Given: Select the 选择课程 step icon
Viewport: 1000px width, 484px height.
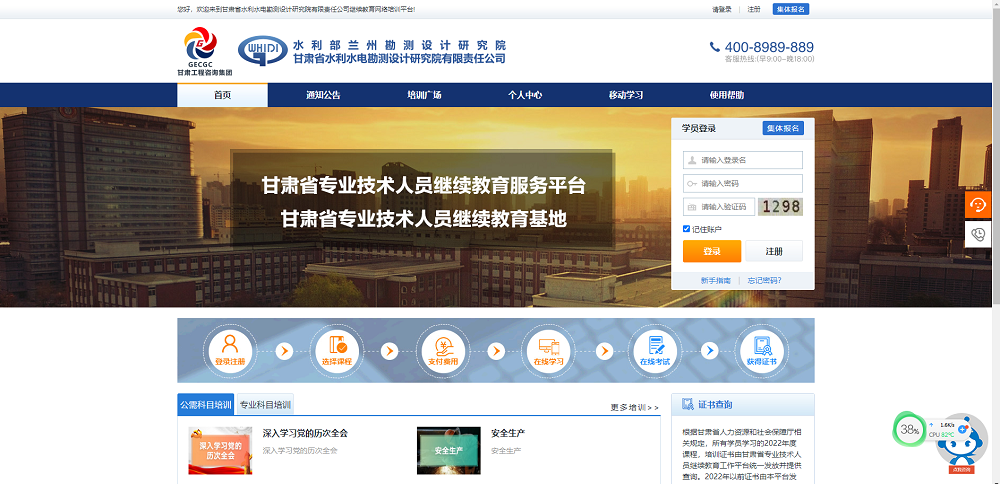Looking at the screenshot, I should coord(336,349).
